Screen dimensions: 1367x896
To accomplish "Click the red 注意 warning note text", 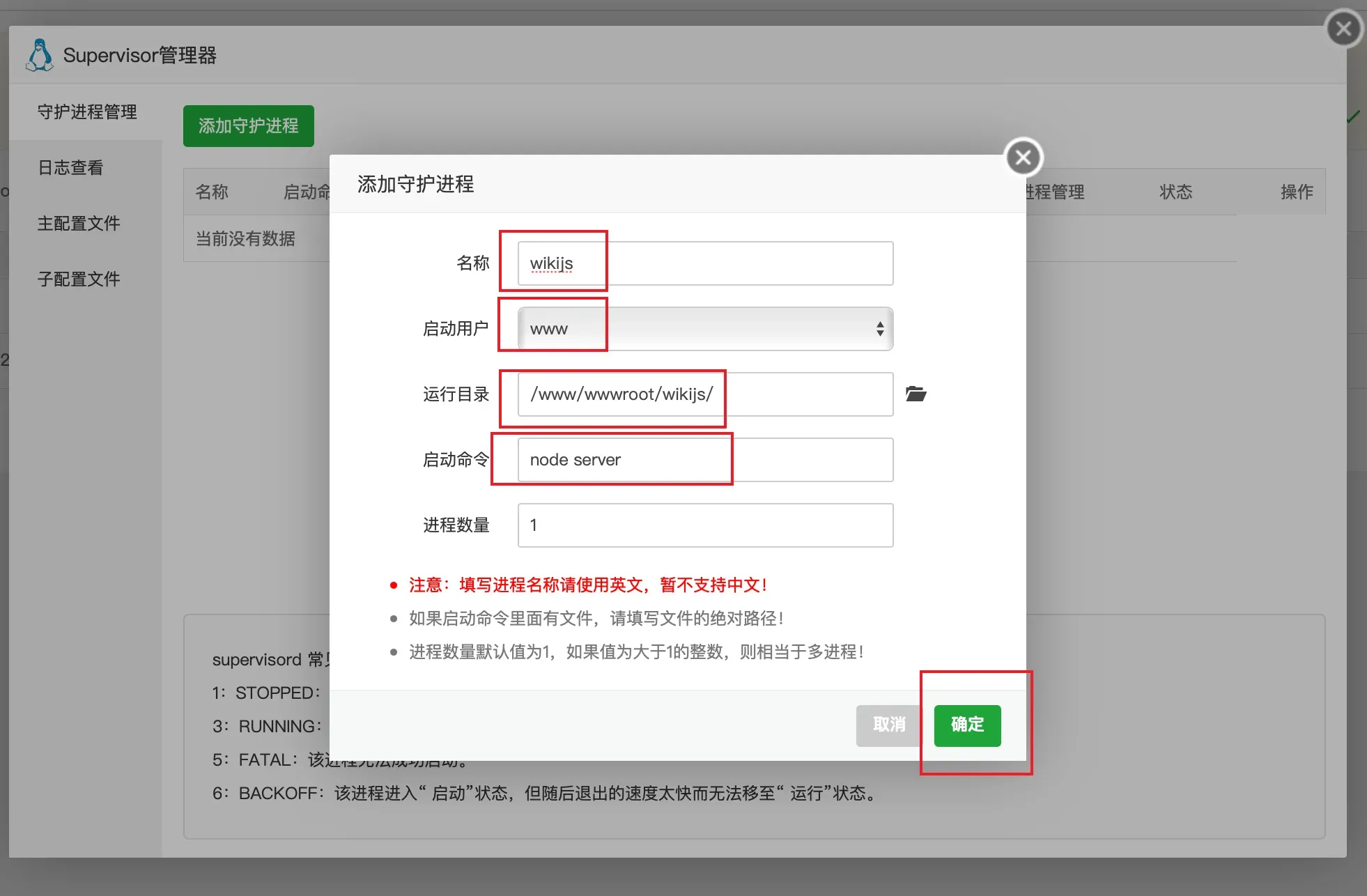I will pos(588,585).
